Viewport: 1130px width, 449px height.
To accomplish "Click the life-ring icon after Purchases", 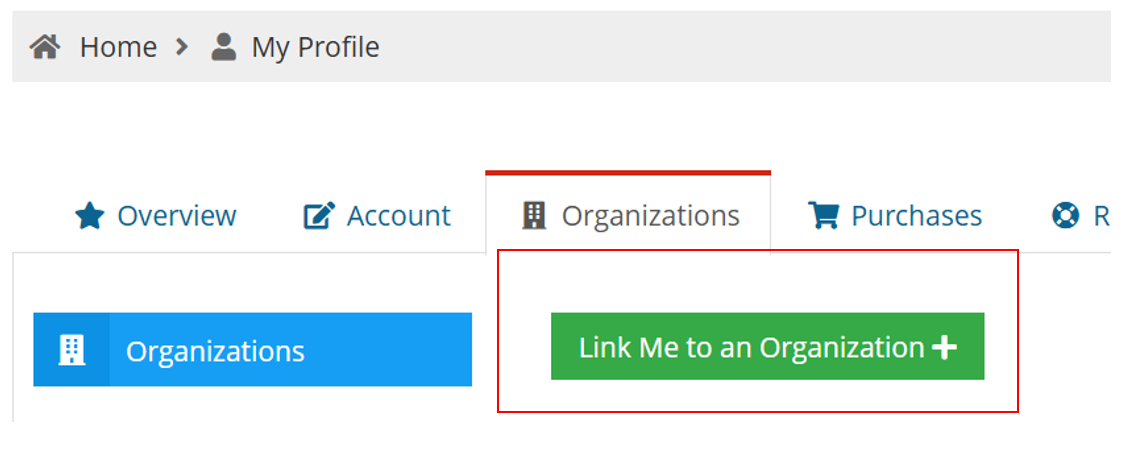I will coord(1066,215).
